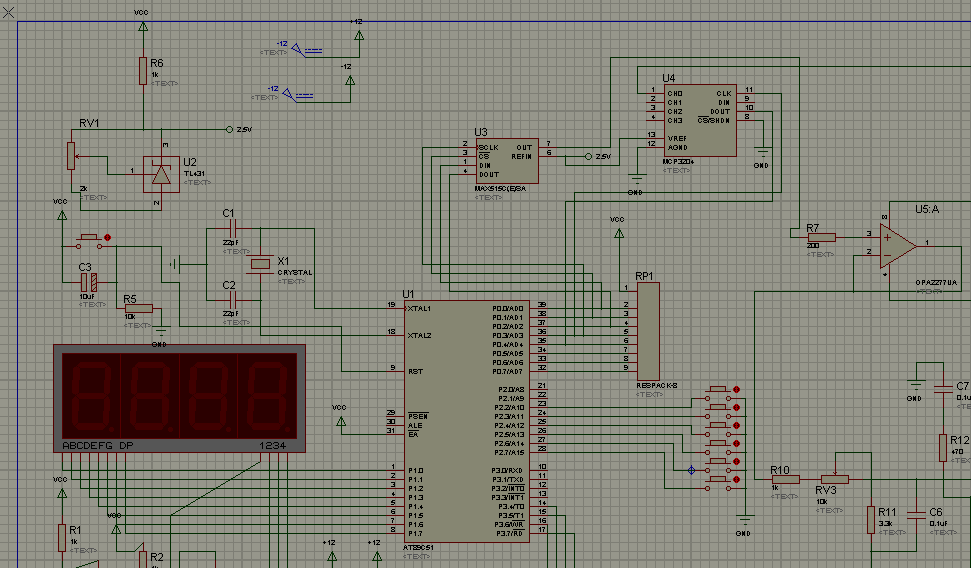Click the P1.0 pin label on U1

pyautogui.click(x=416, y=471)
